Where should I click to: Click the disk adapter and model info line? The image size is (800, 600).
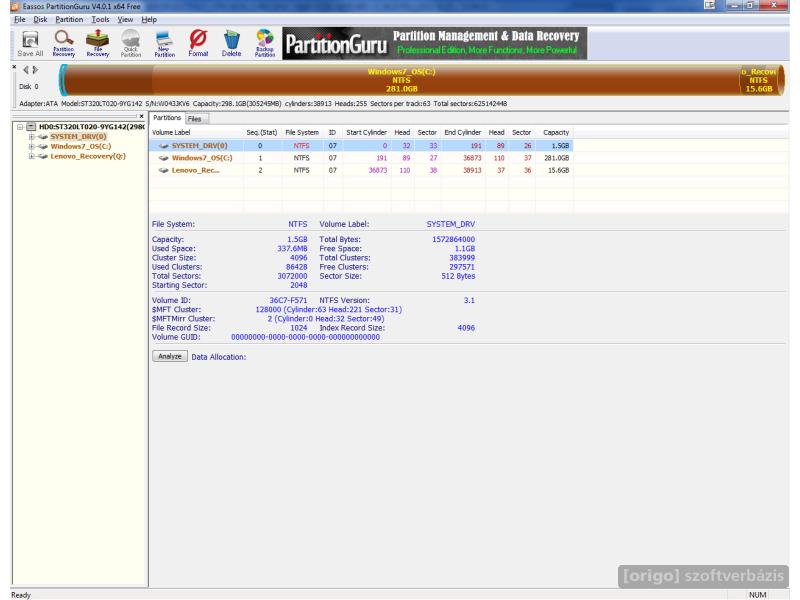(263, 104)
